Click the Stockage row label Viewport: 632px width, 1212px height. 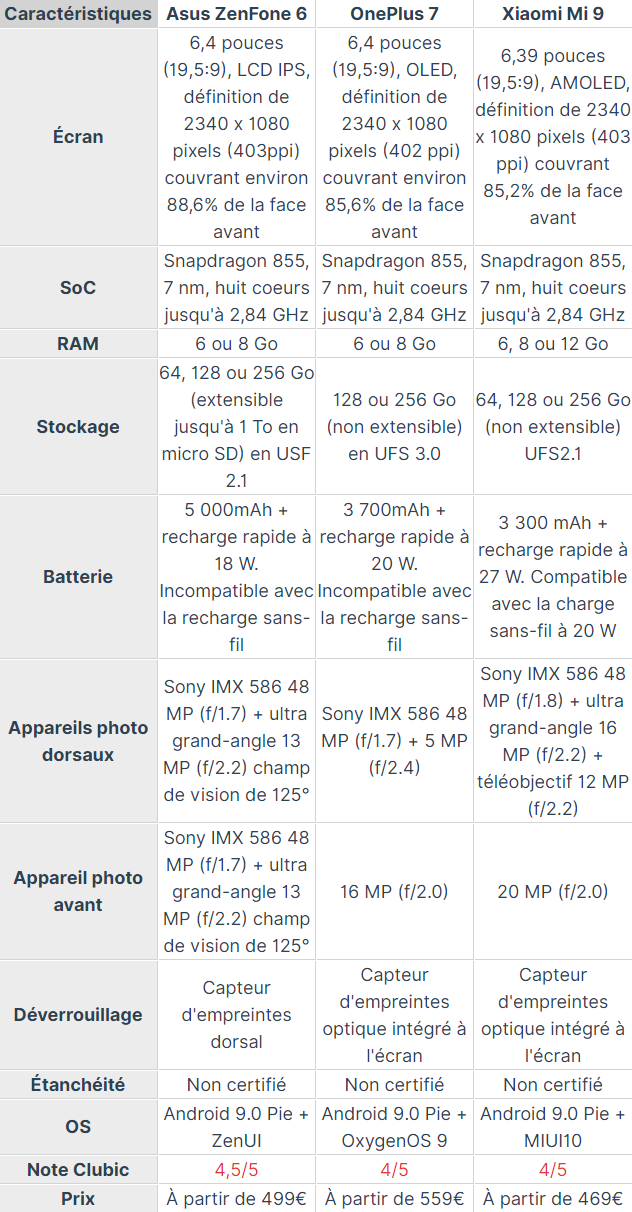click(78, 426)
